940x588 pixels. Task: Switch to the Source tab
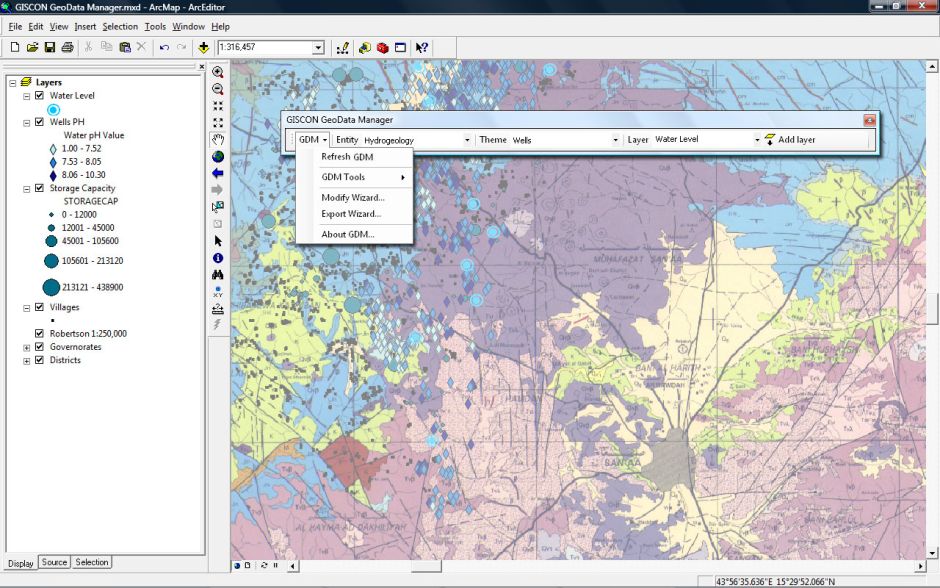(55, 563)
